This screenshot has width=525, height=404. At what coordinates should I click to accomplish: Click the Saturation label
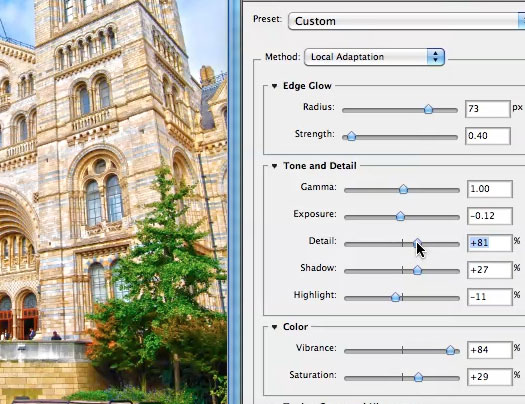(x=313, y=375)
